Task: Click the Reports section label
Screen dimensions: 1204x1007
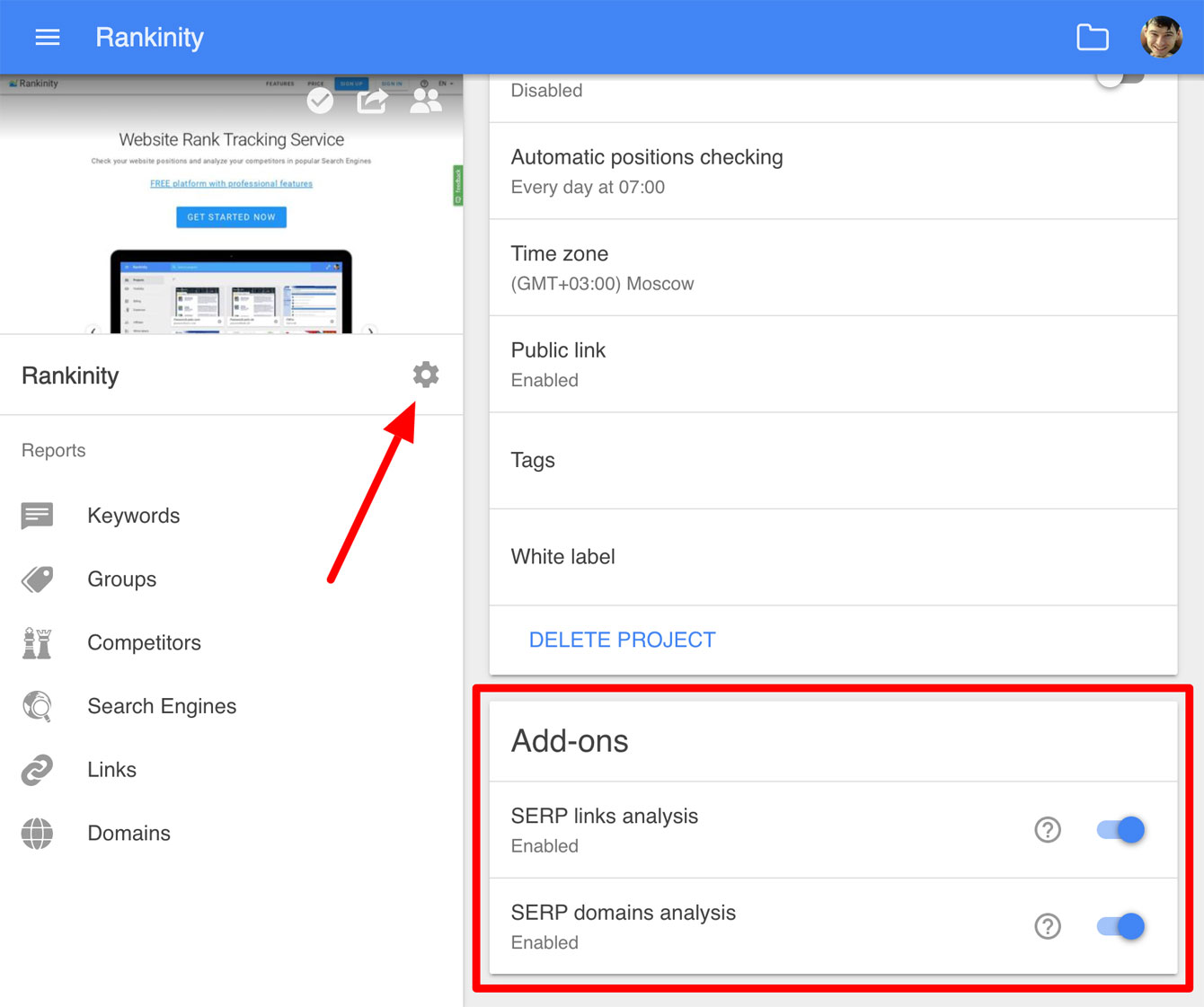Action: coord(53,450)
